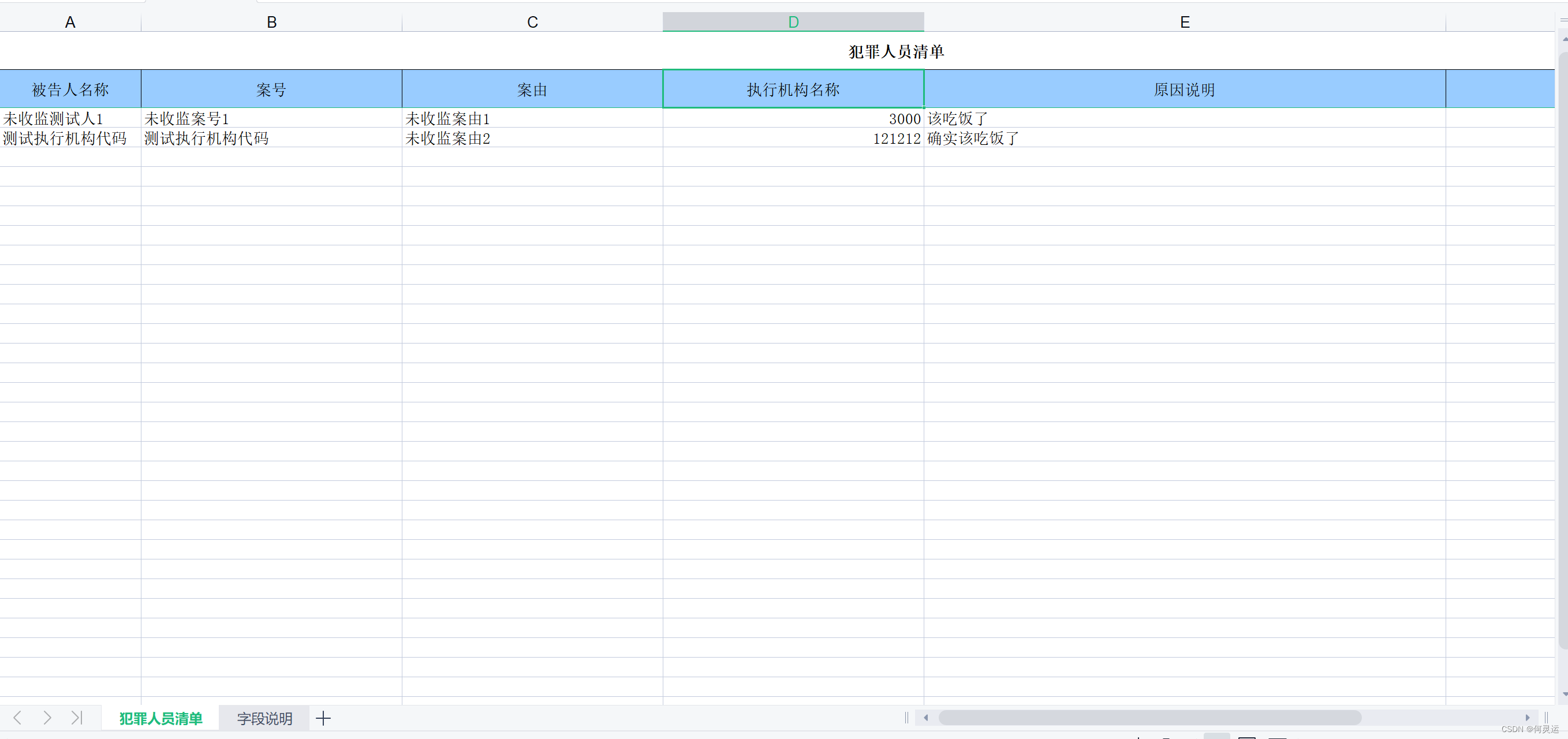This screenshot has width=1568, height=739.
Task: Switch to the 字段说明 sheet tab
Action: coord(264,718)
